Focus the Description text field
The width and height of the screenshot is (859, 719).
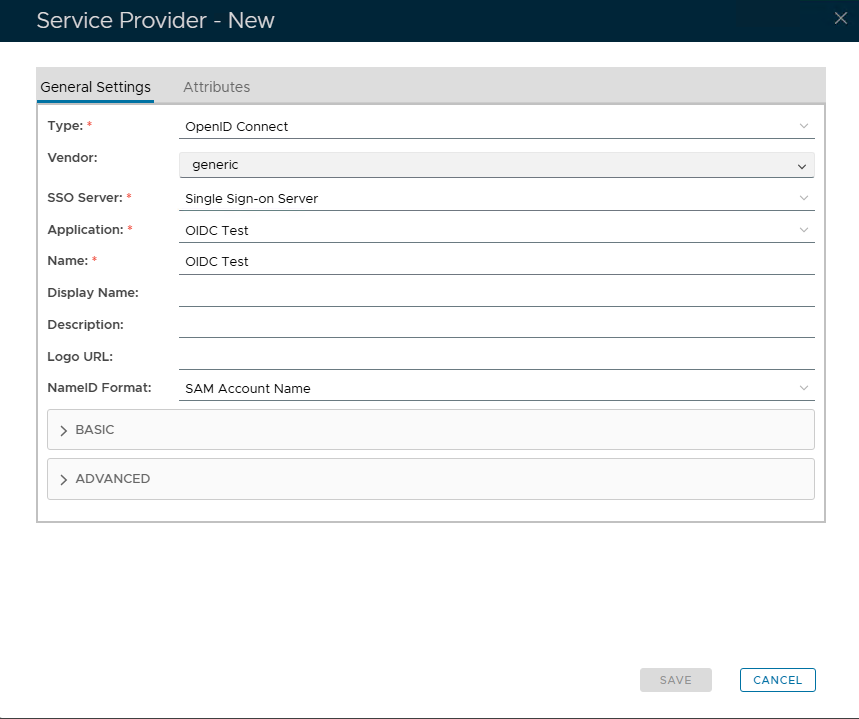tap(496, 325)
